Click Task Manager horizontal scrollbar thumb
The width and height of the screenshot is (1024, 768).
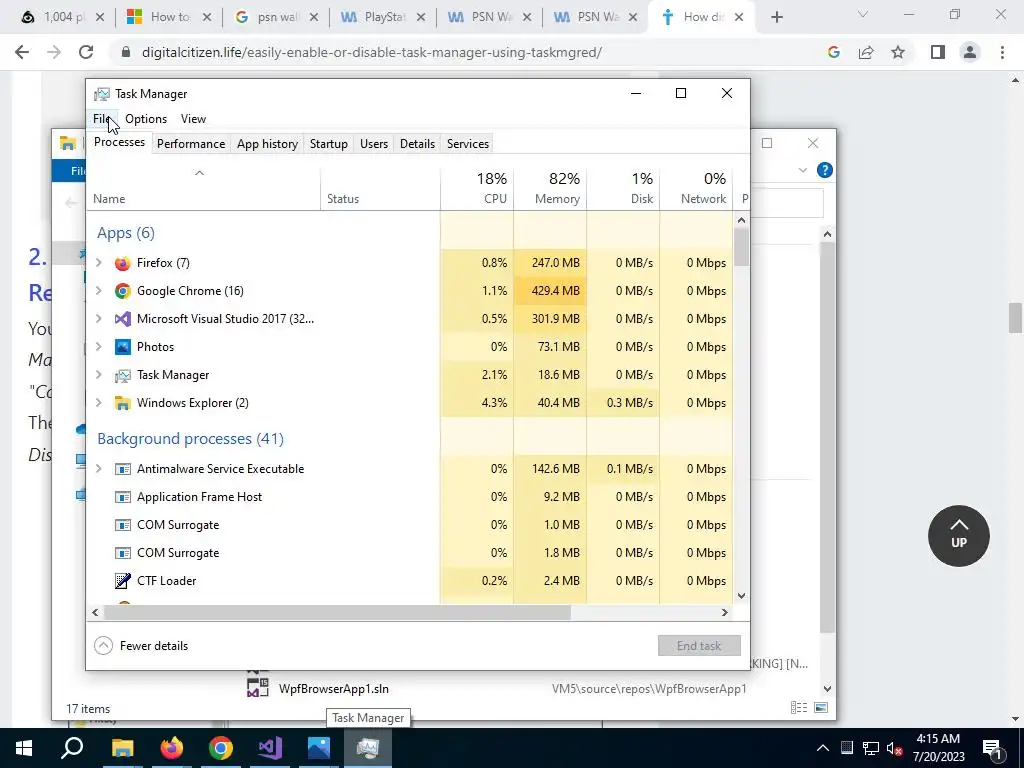337,613
